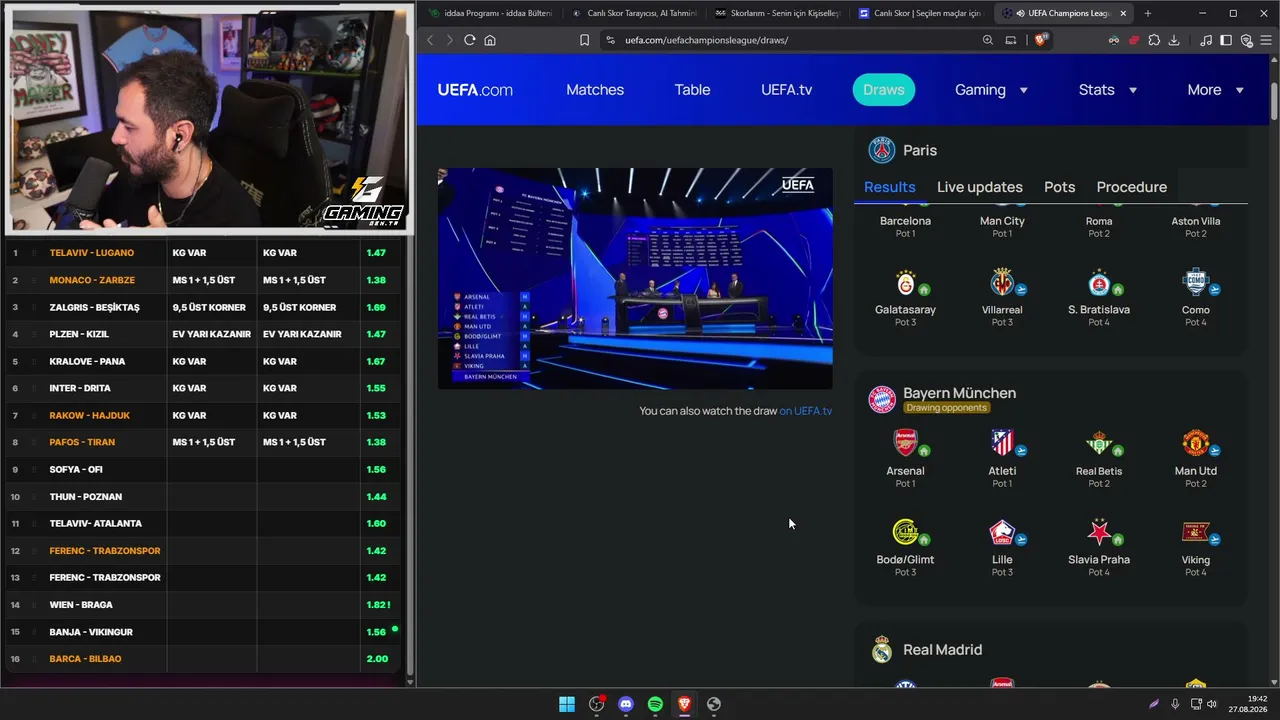Open the browser hamburger menu

[1266, 40]
